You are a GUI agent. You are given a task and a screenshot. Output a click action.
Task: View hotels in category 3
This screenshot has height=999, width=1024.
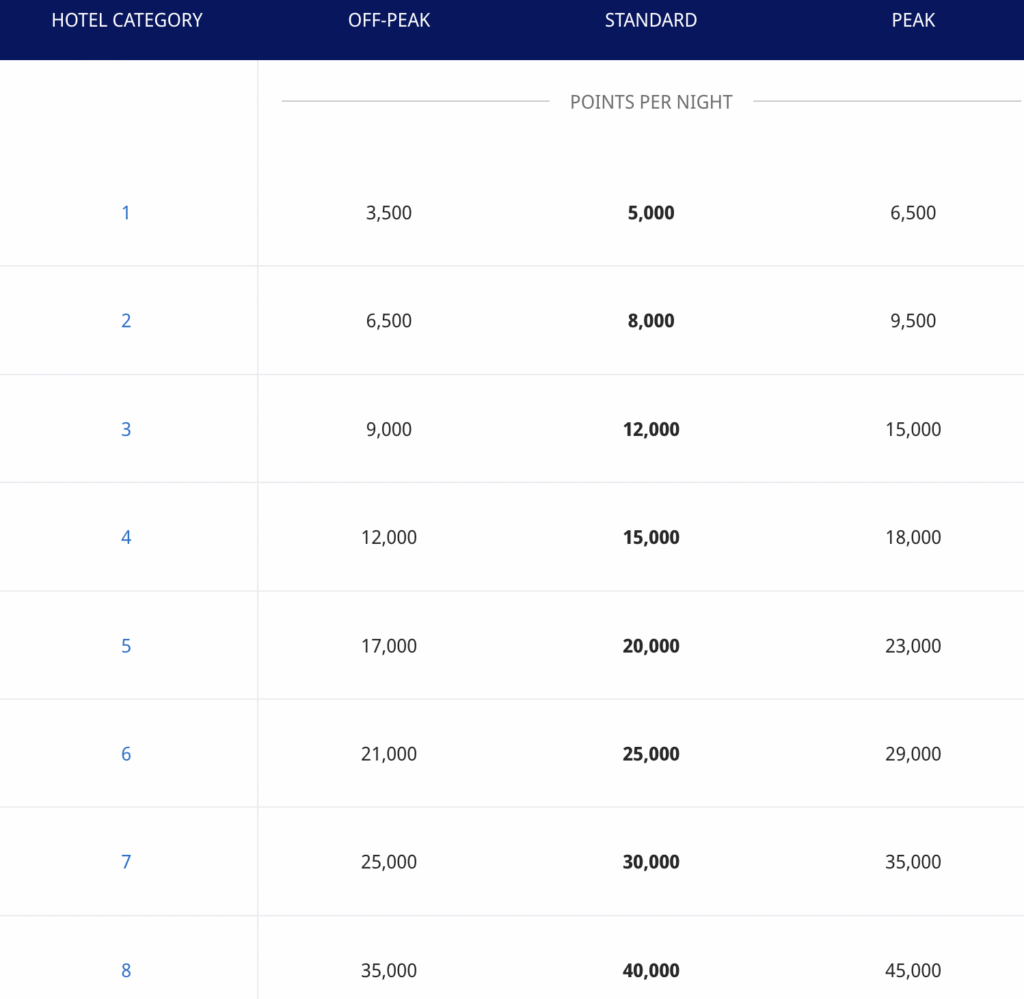126,429
